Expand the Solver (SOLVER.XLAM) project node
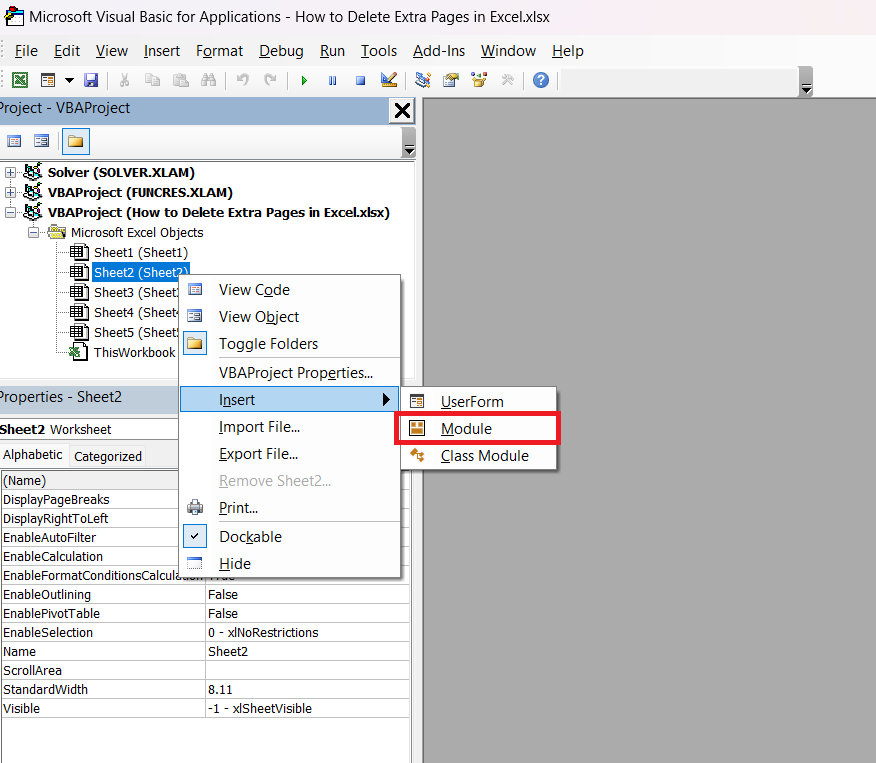876x763 pixels. tap(10, 172)
